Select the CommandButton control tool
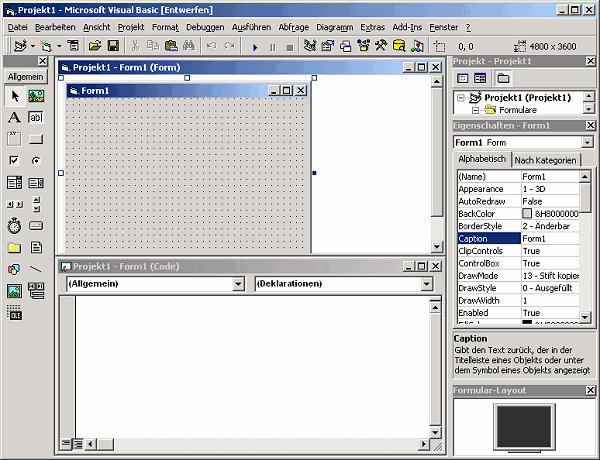The height and width of the screenshot is (460, 600). (x=36, y=139)
